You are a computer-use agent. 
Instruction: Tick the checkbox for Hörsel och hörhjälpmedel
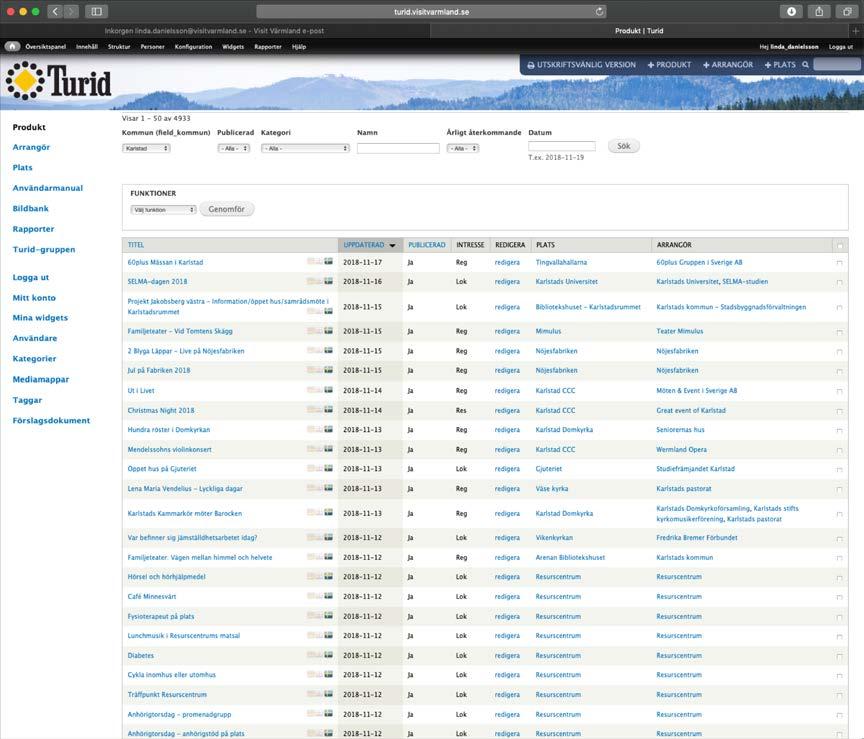(839, 578)
